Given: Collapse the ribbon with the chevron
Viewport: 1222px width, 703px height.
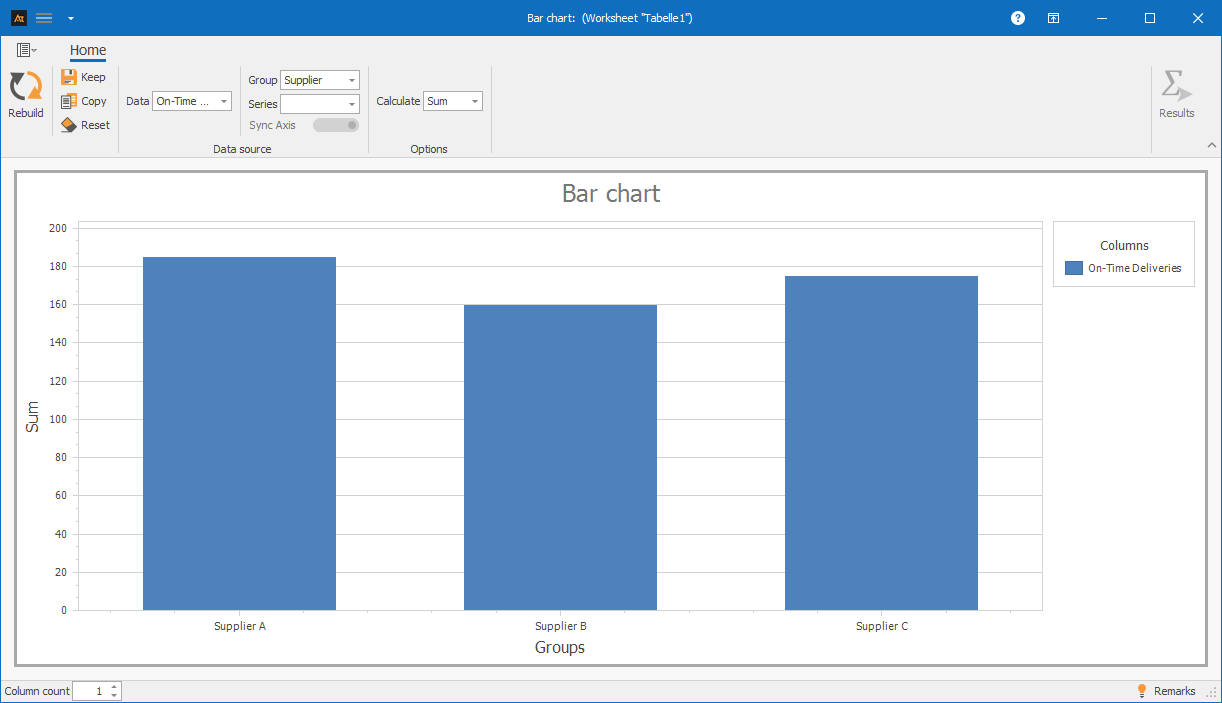Looking at the screenshot, I should pos(1211,145).
